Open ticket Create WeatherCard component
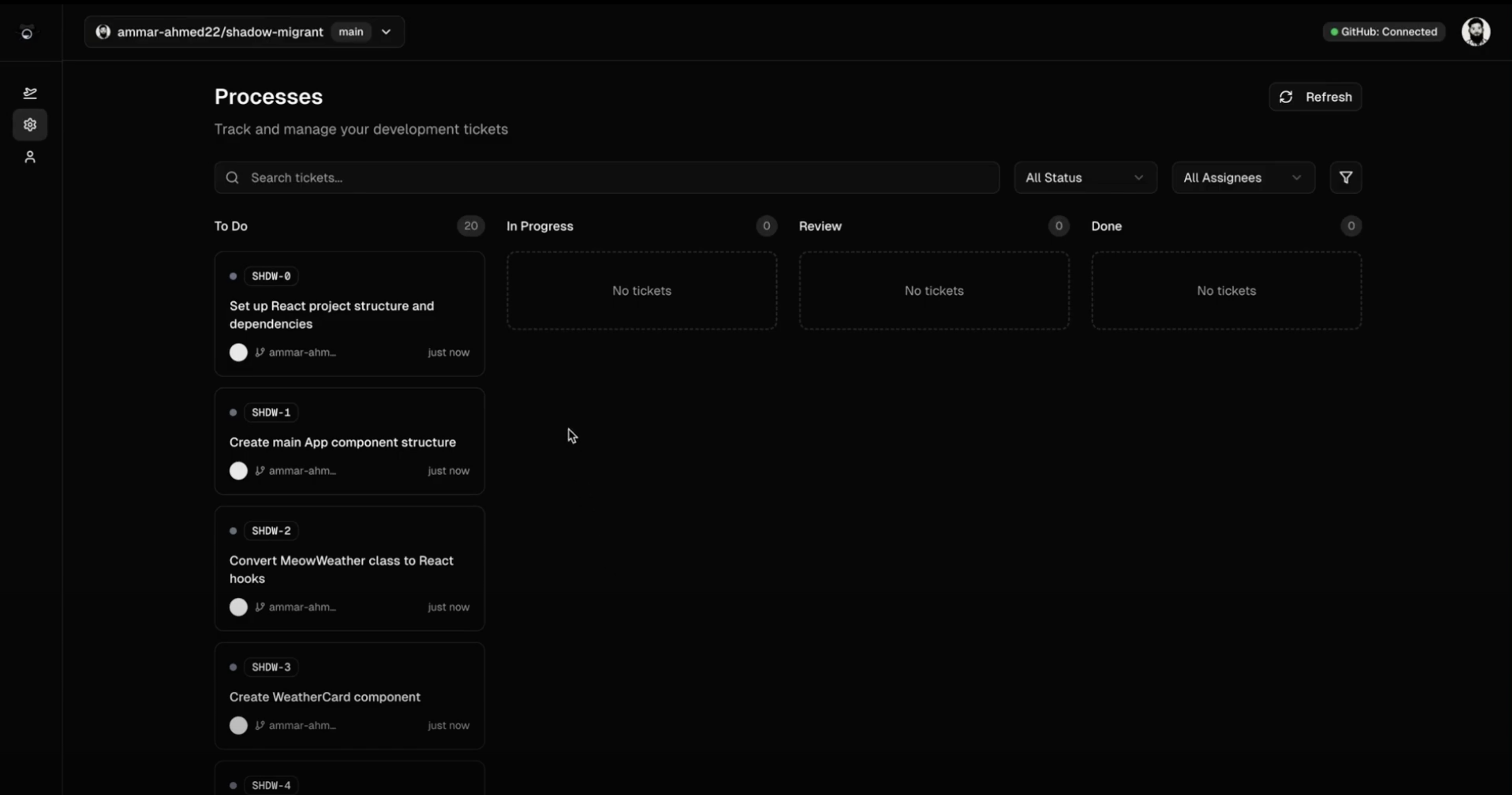The width and height of the screenshot is (1512, 795). tap(325, 697)
